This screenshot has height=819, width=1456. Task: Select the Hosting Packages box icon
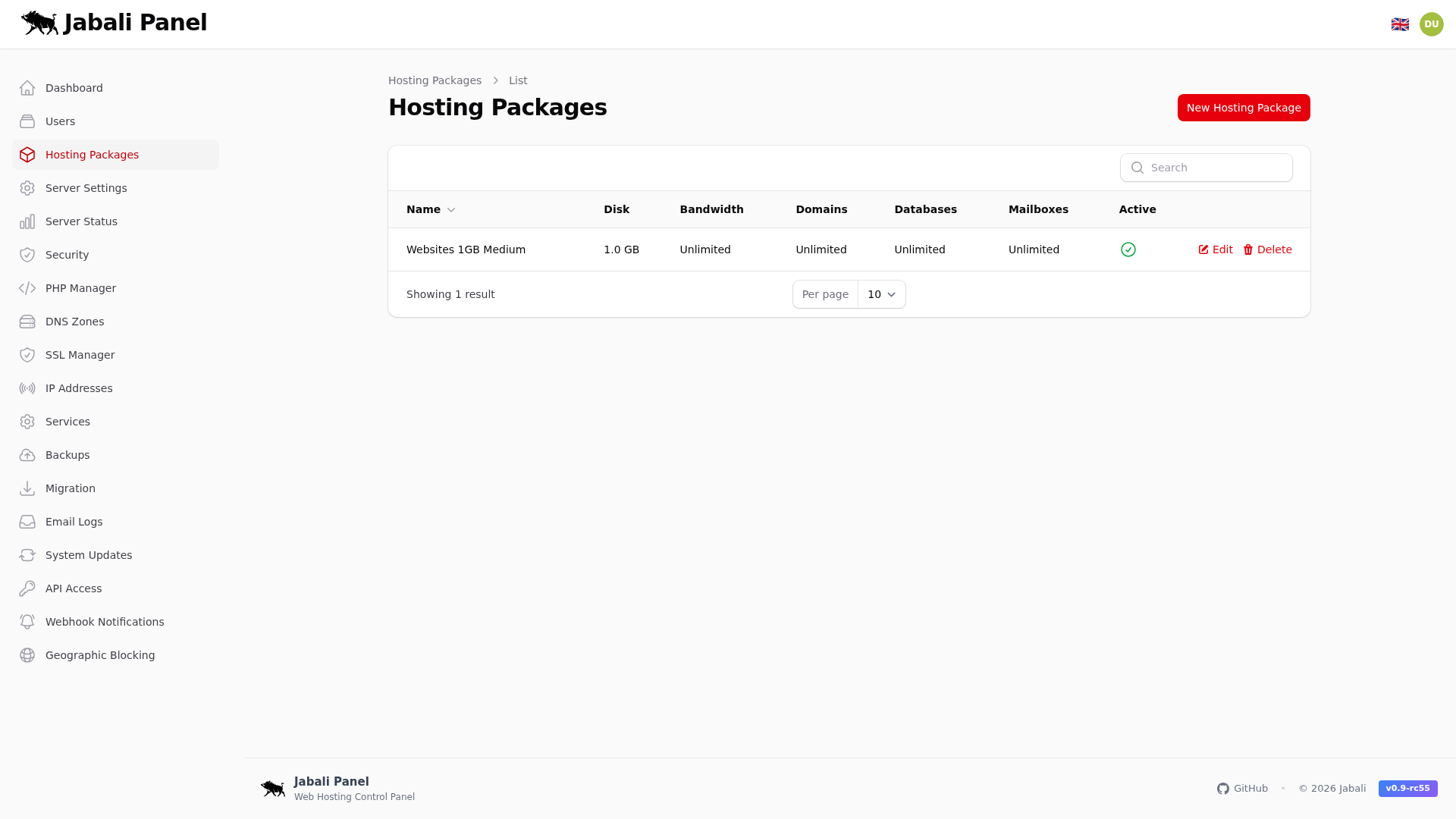(27, 155)
